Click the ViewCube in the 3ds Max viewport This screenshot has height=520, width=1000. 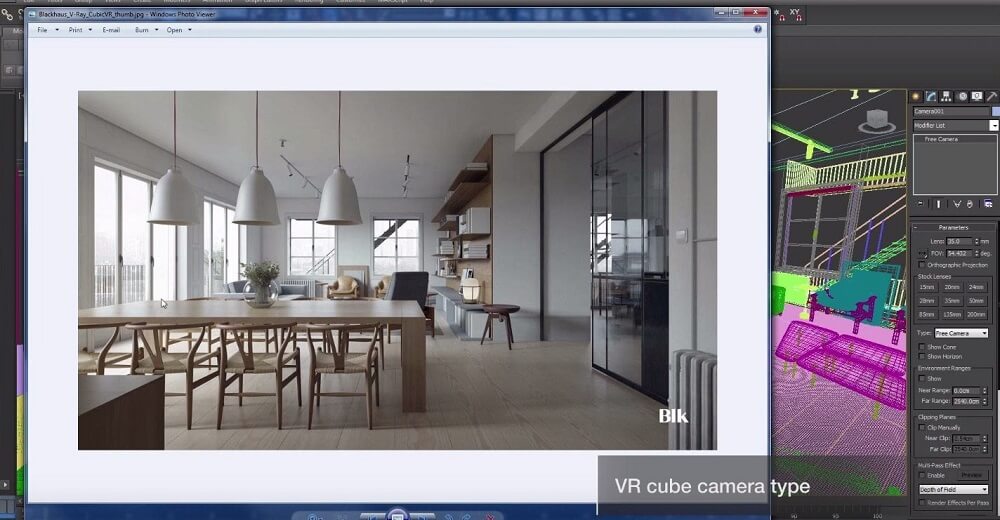(x=876, y=121)
